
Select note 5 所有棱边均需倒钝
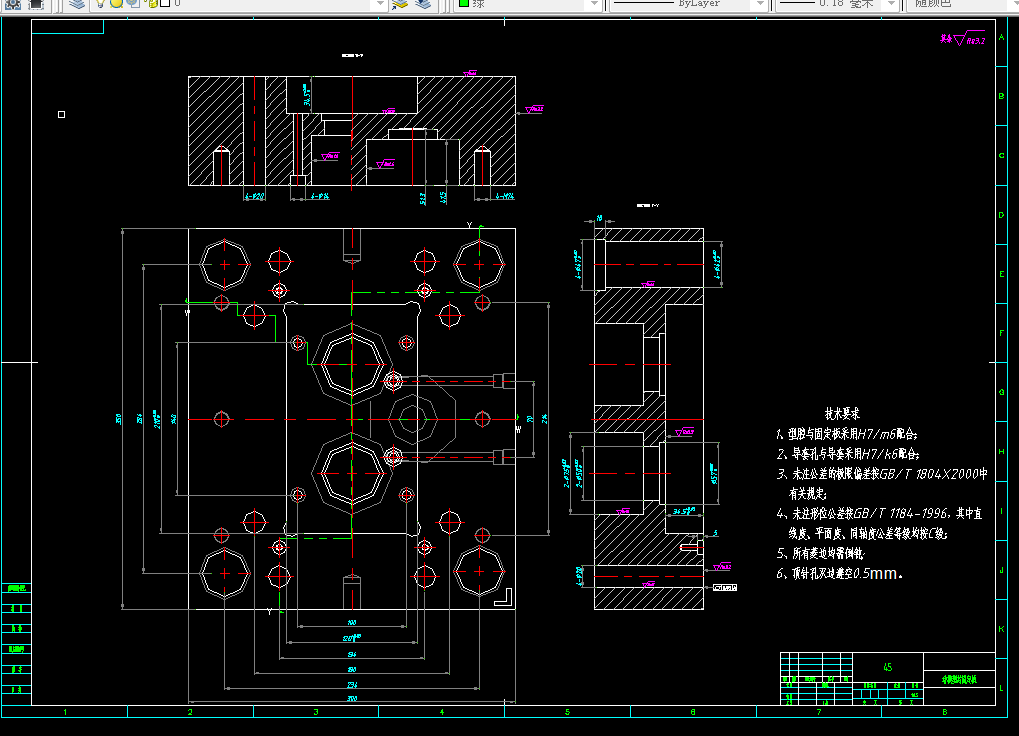[821, 553]
